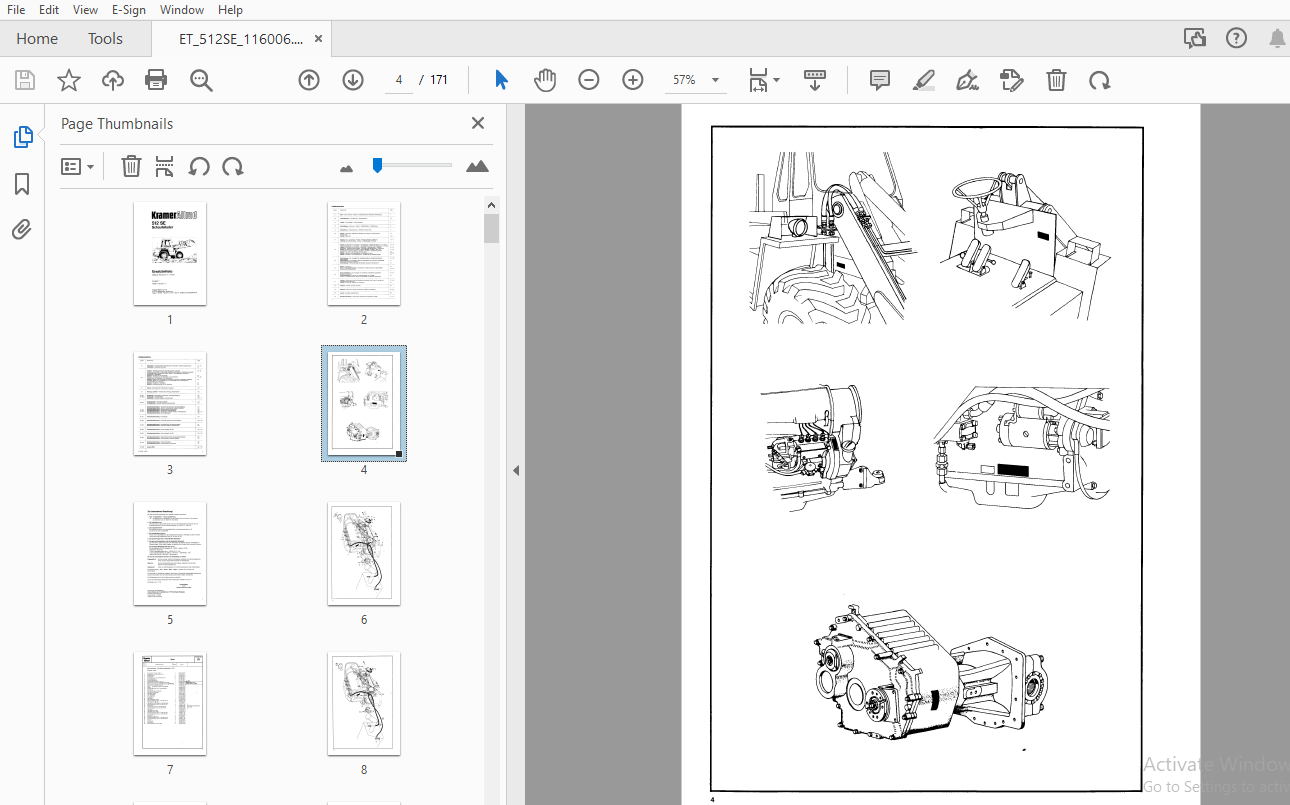The height and width of the screenshot is (805, 1290).
Task: Open the E-Sign menu
Action: coord(128,10)
